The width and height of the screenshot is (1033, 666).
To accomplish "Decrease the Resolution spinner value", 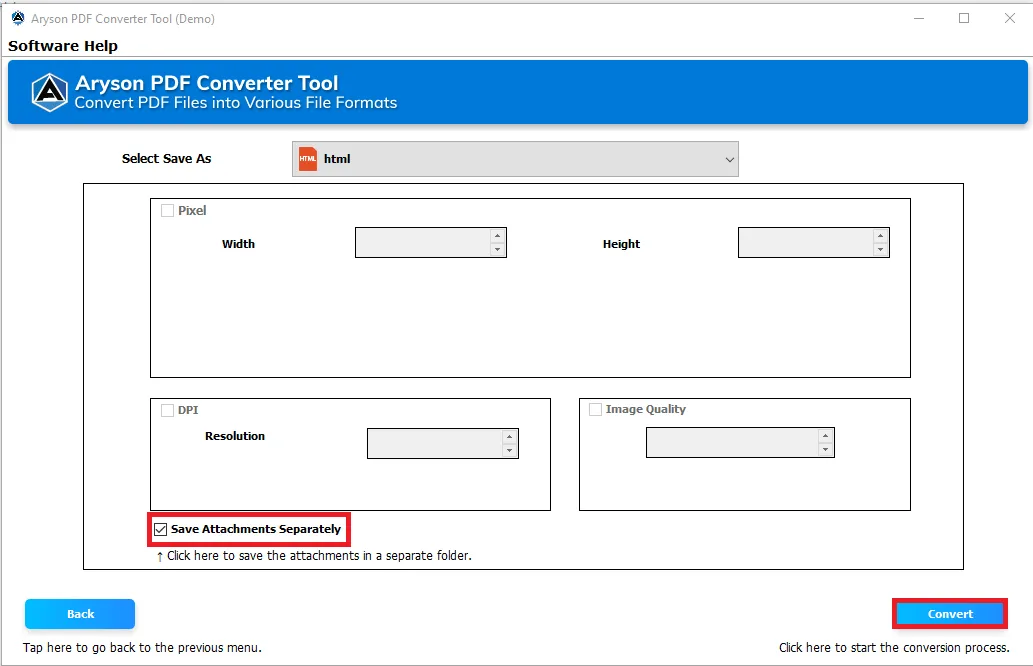I will coord(509,451).
